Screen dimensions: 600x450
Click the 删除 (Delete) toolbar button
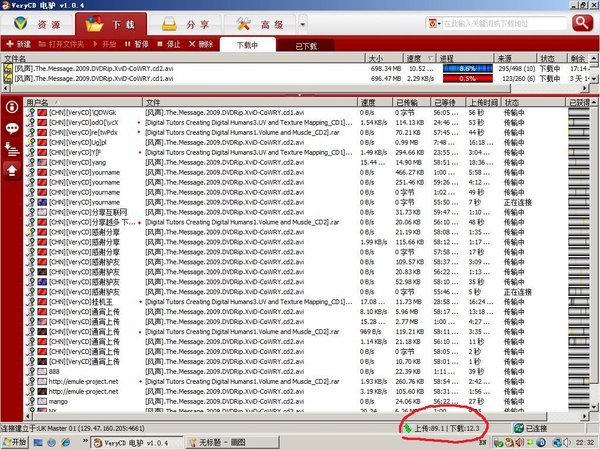tap(201, 45)
